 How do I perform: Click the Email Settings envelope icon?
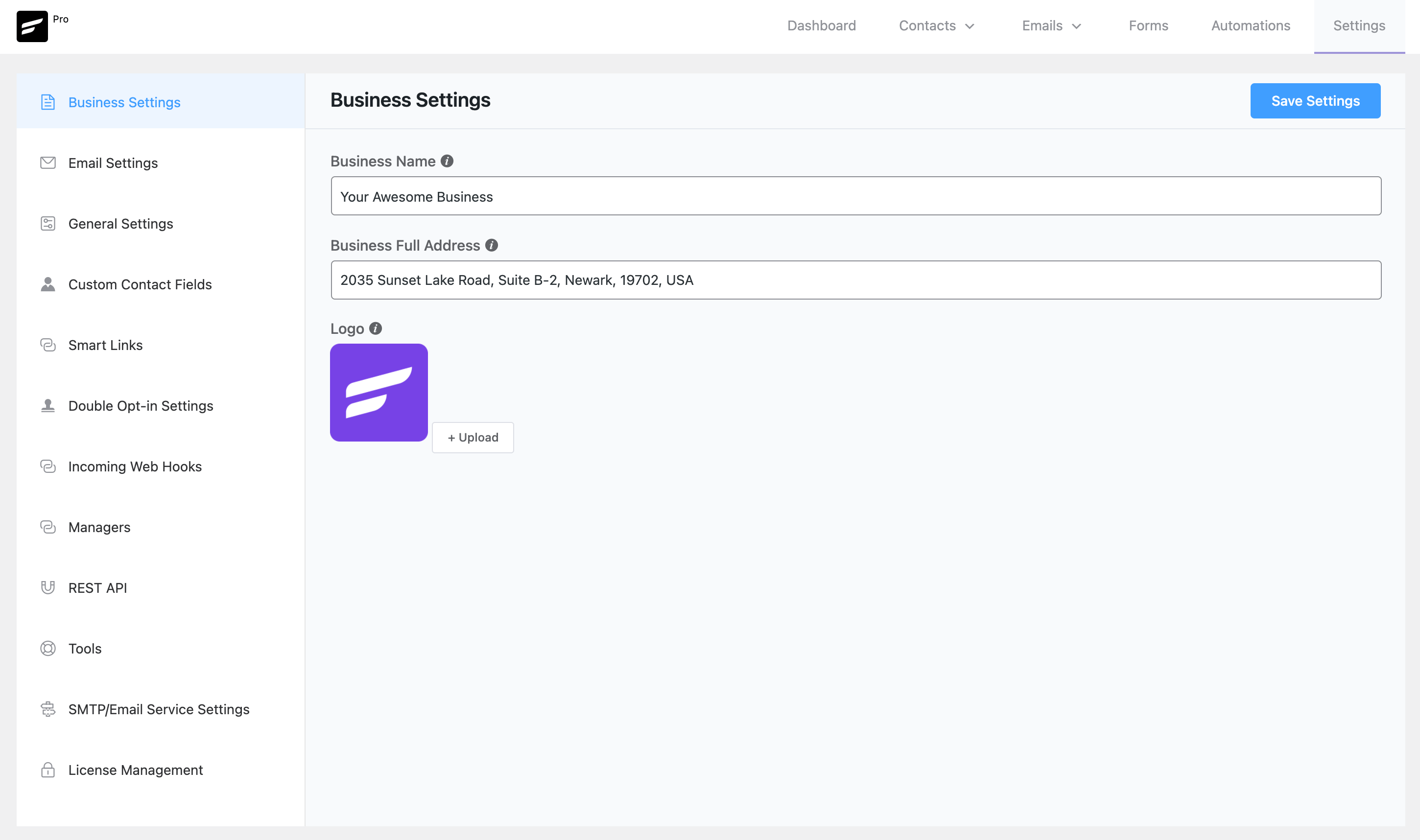click(x=48, y=162)
